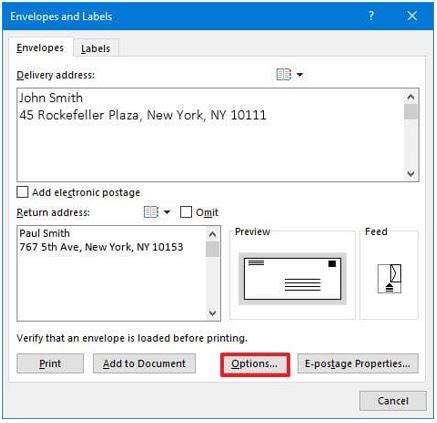Click return address scrollbar down arrow

pos(212,313)
